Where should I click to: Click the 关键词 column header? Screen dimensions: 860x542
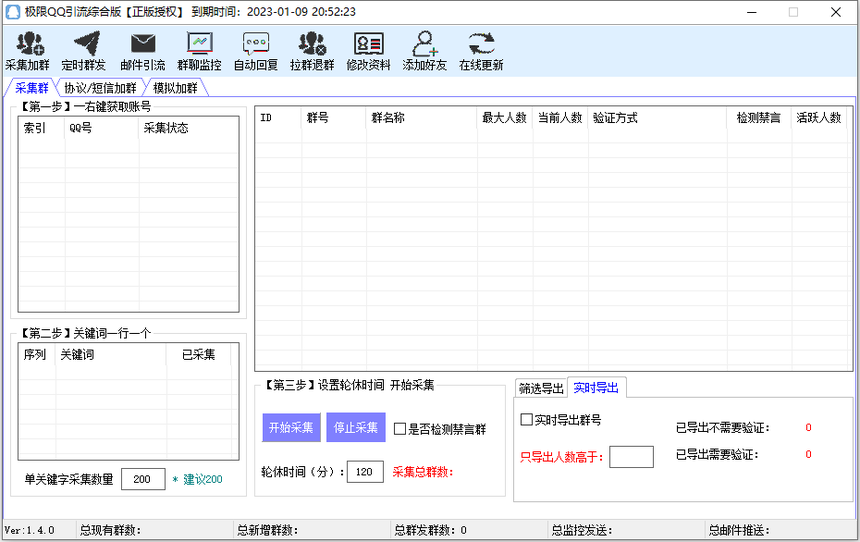point(111,355)
